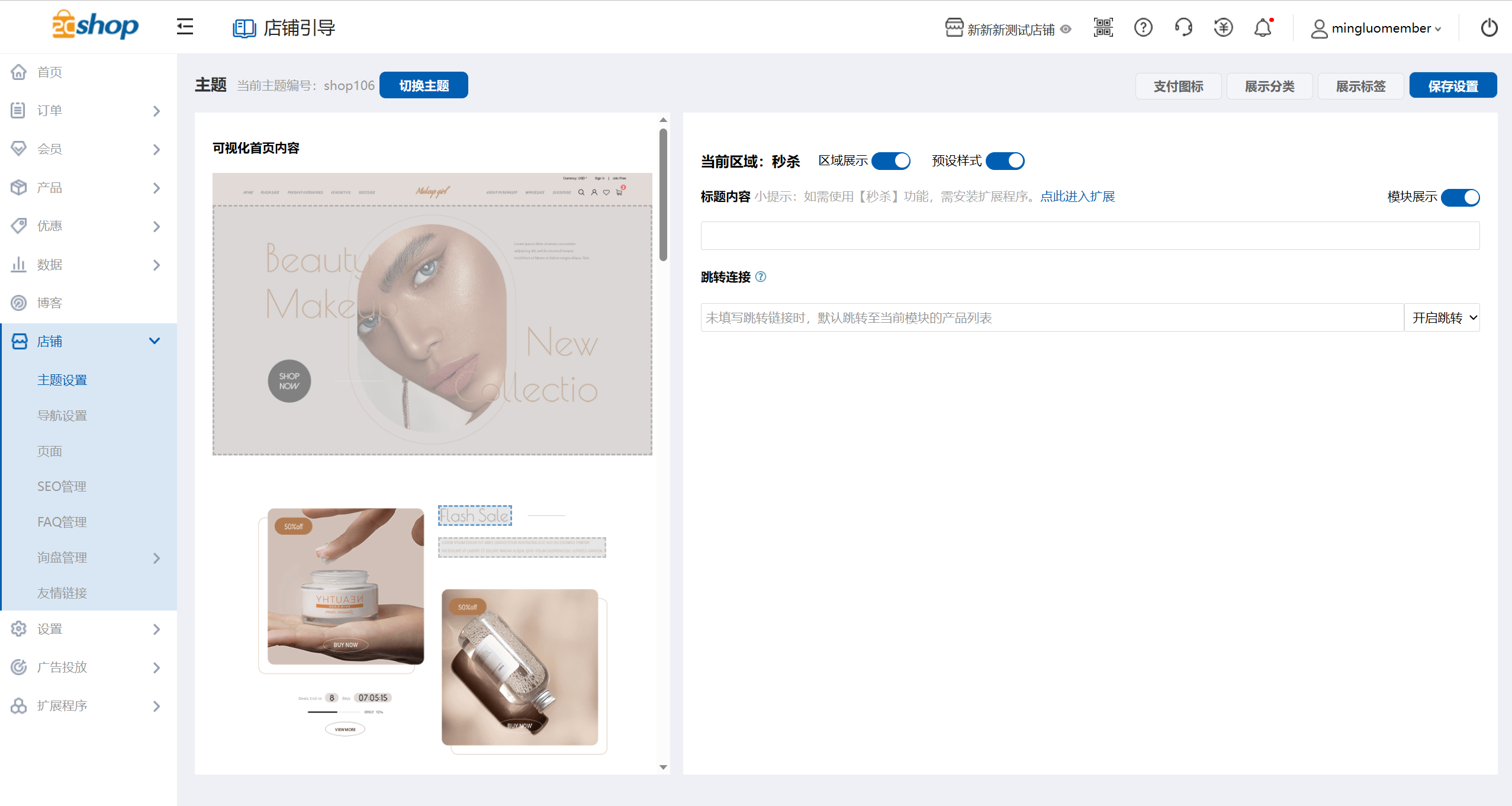Collapse the 店铺 menu chevron
The height and width of the screenshot is (806, 1512).
click(155, 341)
